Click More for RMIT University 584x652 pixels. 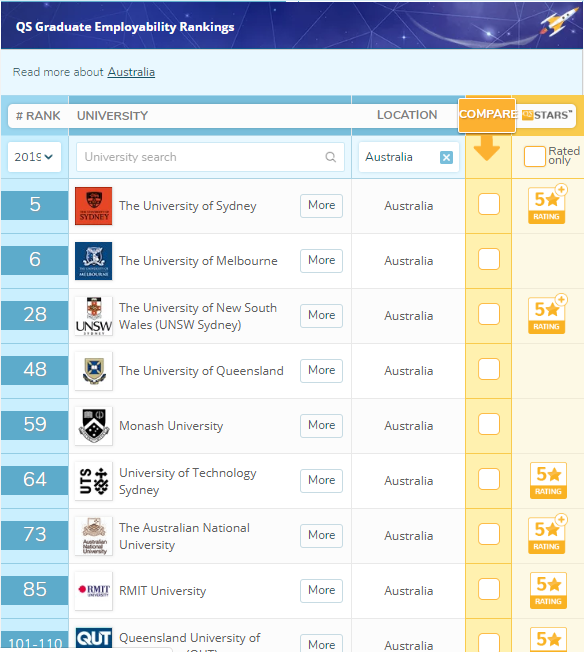[322, 590]
